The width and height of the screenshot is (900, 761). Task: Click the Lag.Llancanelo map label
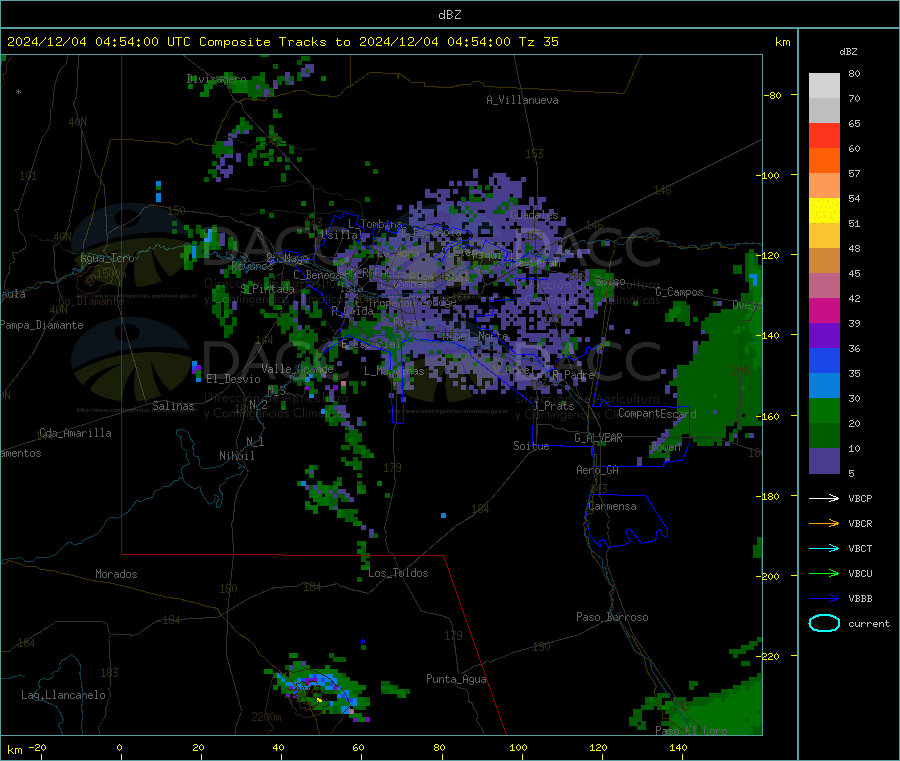pyautogui.click(x=63, y=695)
